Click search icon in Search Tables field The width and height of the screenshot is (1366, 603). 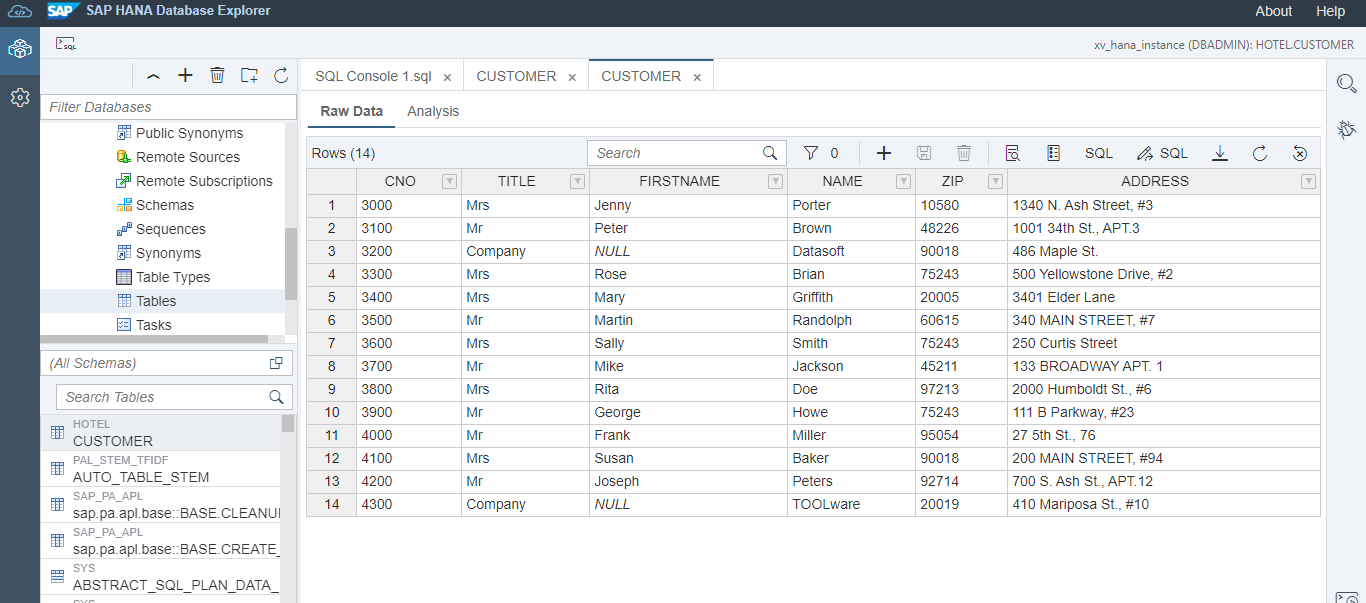(x=277, y=397)
